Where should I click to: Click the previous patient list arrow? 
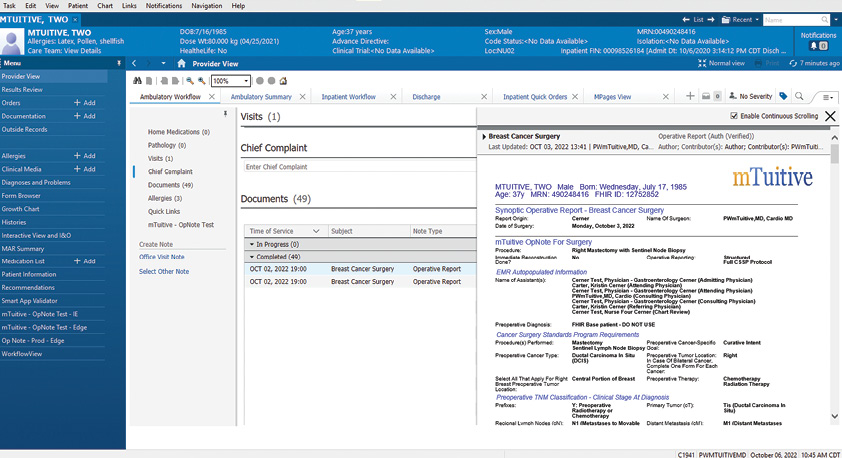click(x=686, y=20)
